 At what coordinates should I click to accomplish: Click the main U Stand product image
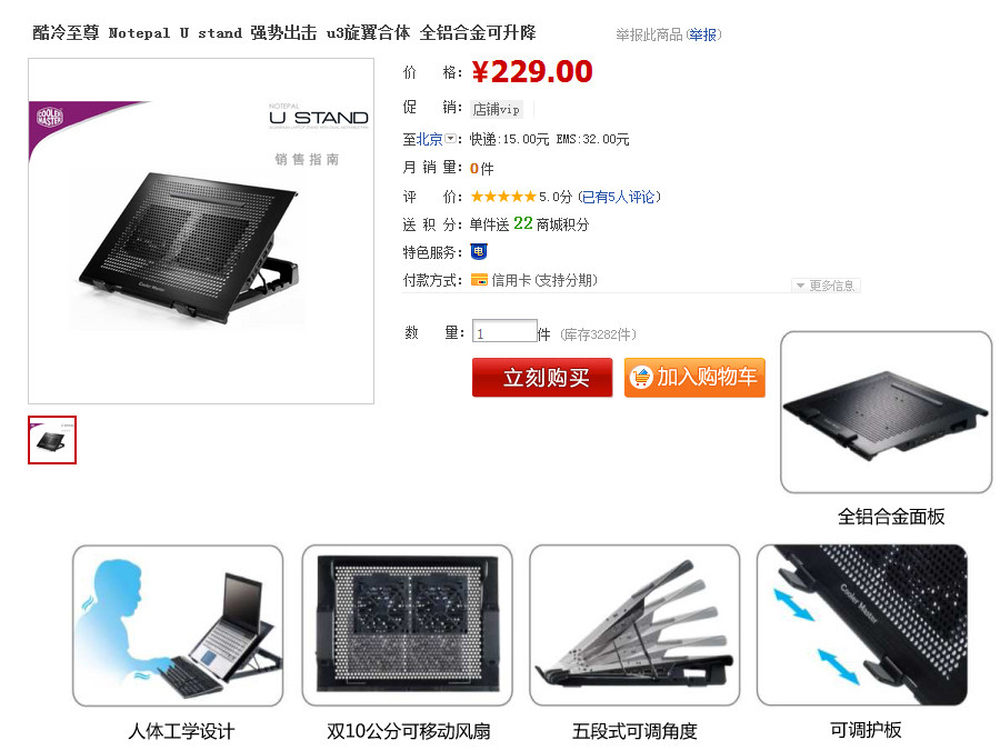click(201, 231)
